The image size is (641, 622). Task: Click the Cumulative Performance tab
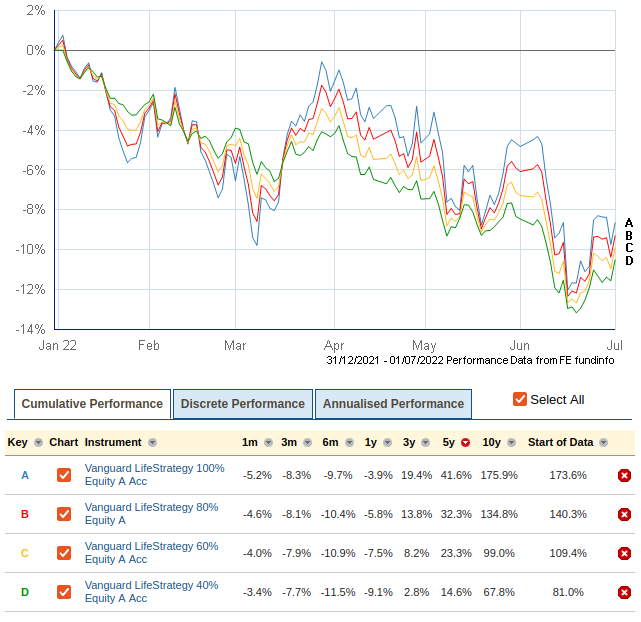coord(92,404)
